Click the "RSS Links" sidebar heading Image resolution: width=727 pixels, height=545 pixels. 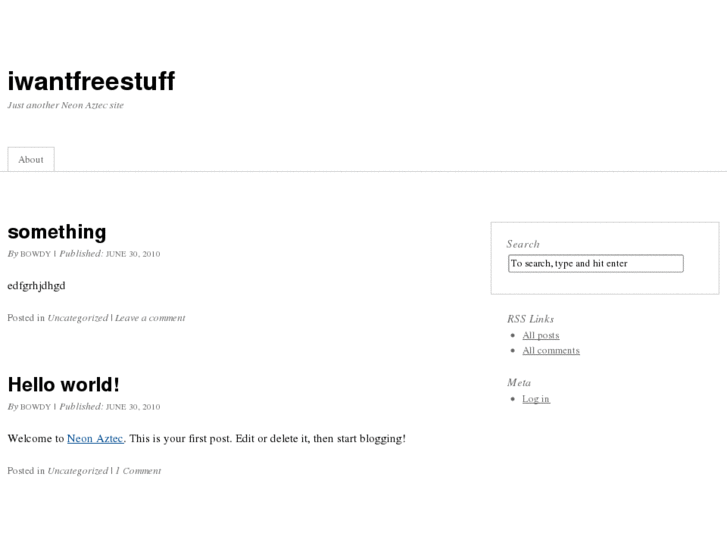(x=530, y=319)
